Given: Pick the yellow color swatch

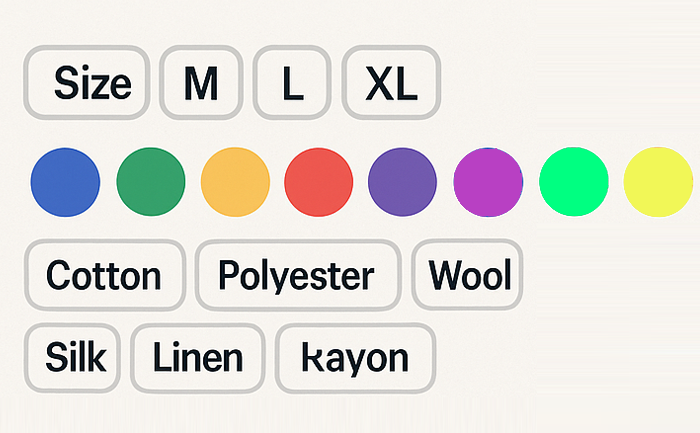Looking at the screenshot, I should tap(658, 182).
